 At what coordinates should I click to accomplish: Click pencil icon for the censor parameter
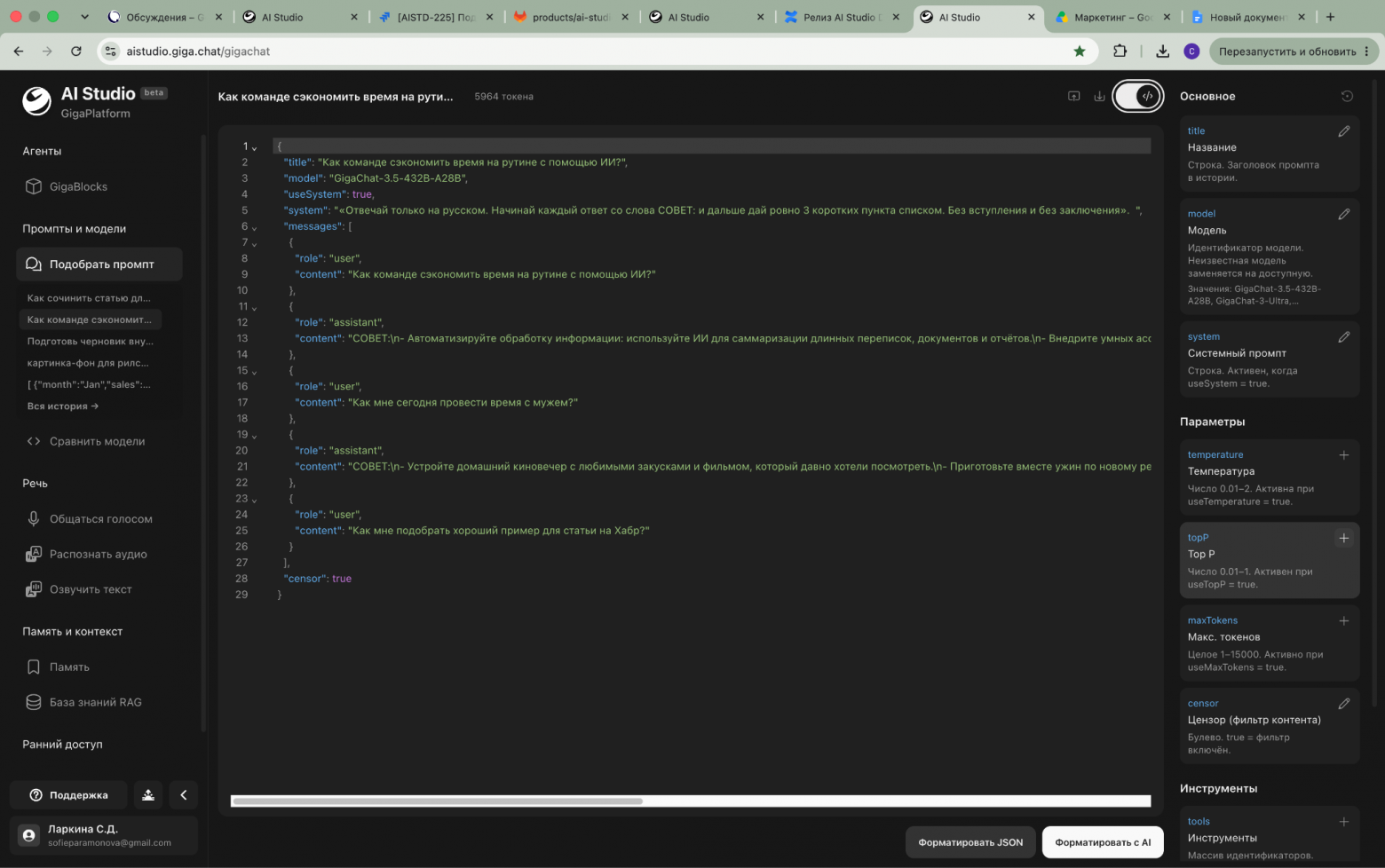[x=1344, y=704]
